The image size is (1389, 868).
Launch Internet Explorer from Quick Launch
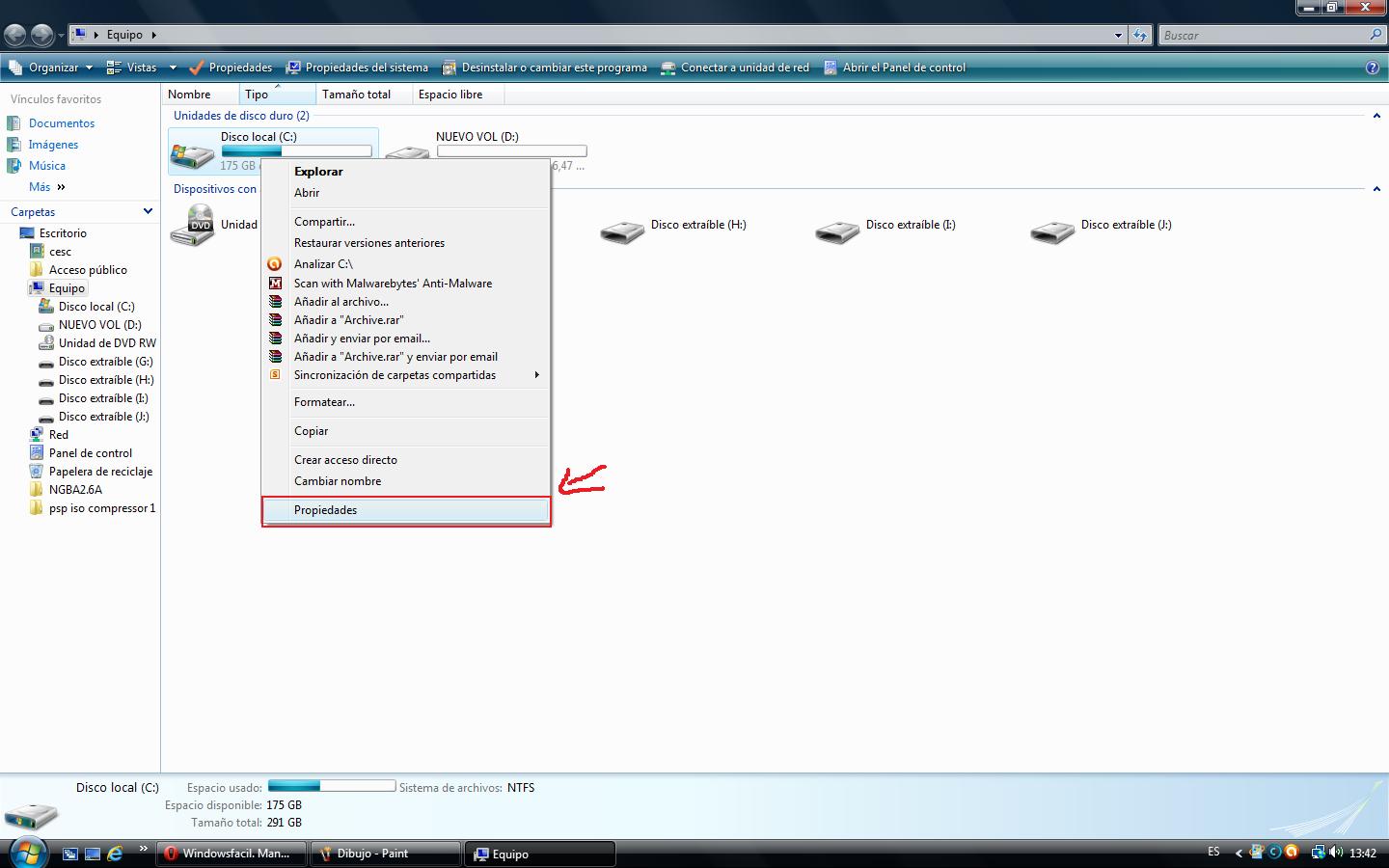pyautogui.click(x=114, y=853)
